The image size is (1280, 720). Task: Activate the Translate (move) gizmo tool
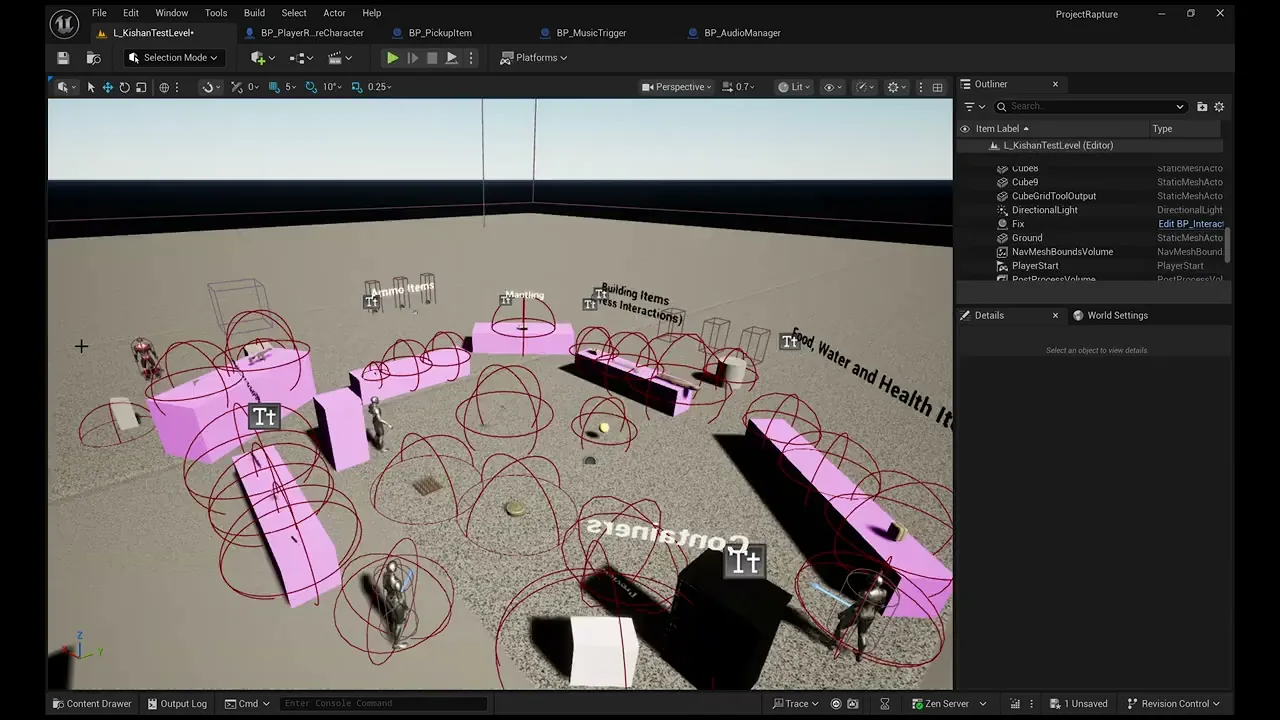(x=108, y=87)
